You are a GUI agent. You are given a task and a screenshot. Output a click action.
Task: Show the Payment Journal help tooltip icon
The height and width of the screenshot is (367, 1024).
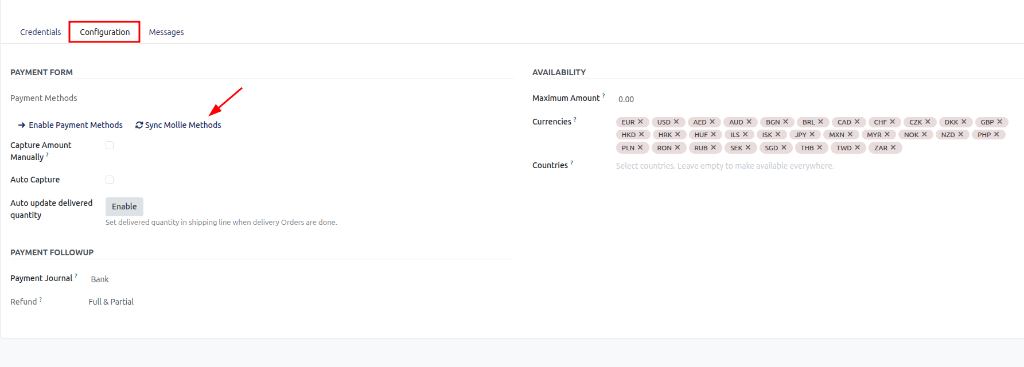tap(76, 276)
